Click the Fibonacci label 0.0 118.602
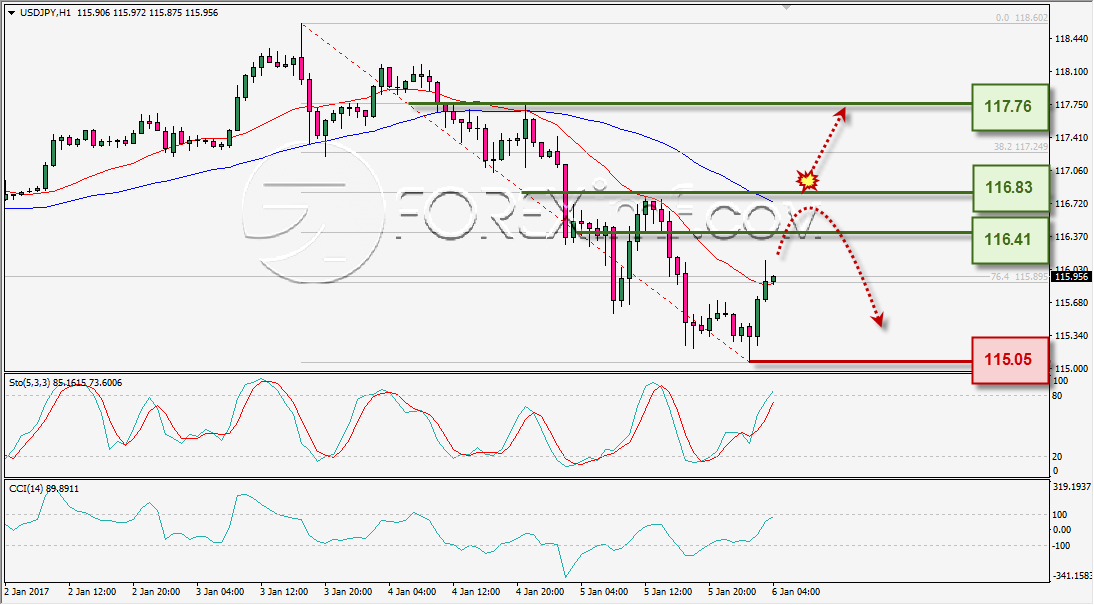The image size is (1094, 605). tap(1021, 18)
